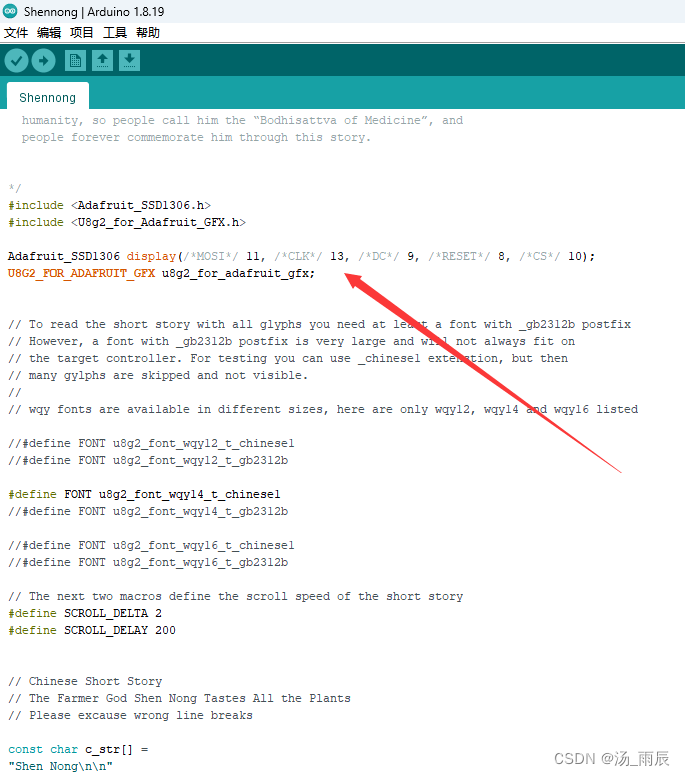Click '#define FONT u8g2_font_wqy14_t_chinese1' line
This screenshot has height=776, width=685.
tap(144, 494)
